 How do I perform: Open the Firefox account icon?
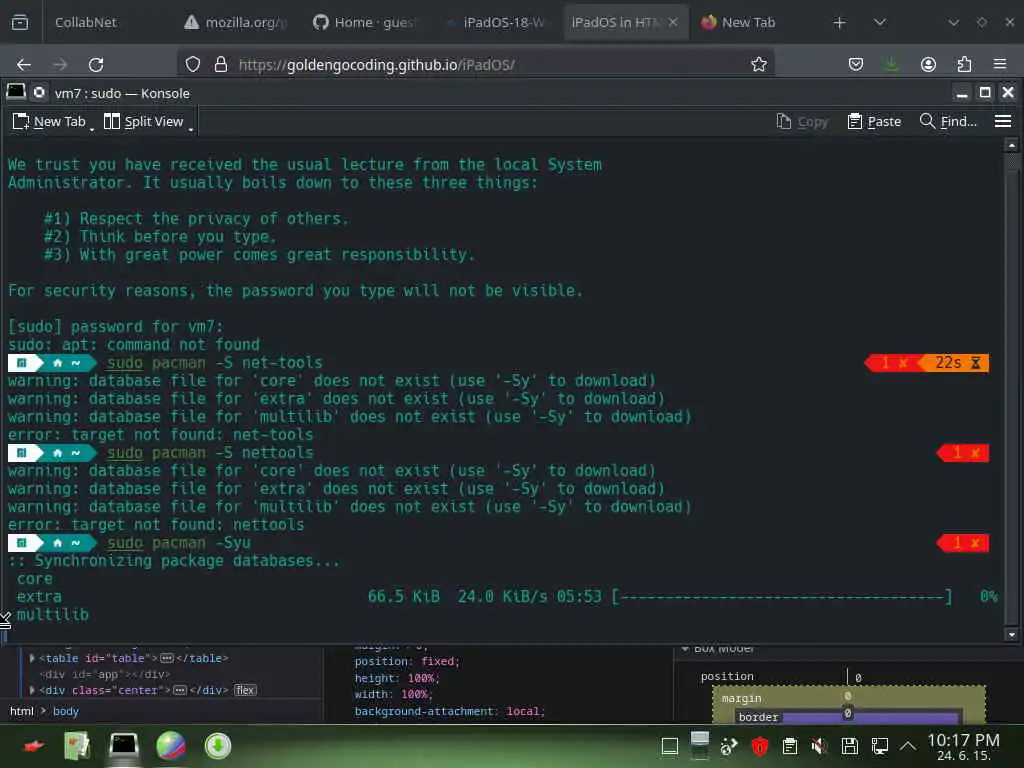tap(928, 64)
